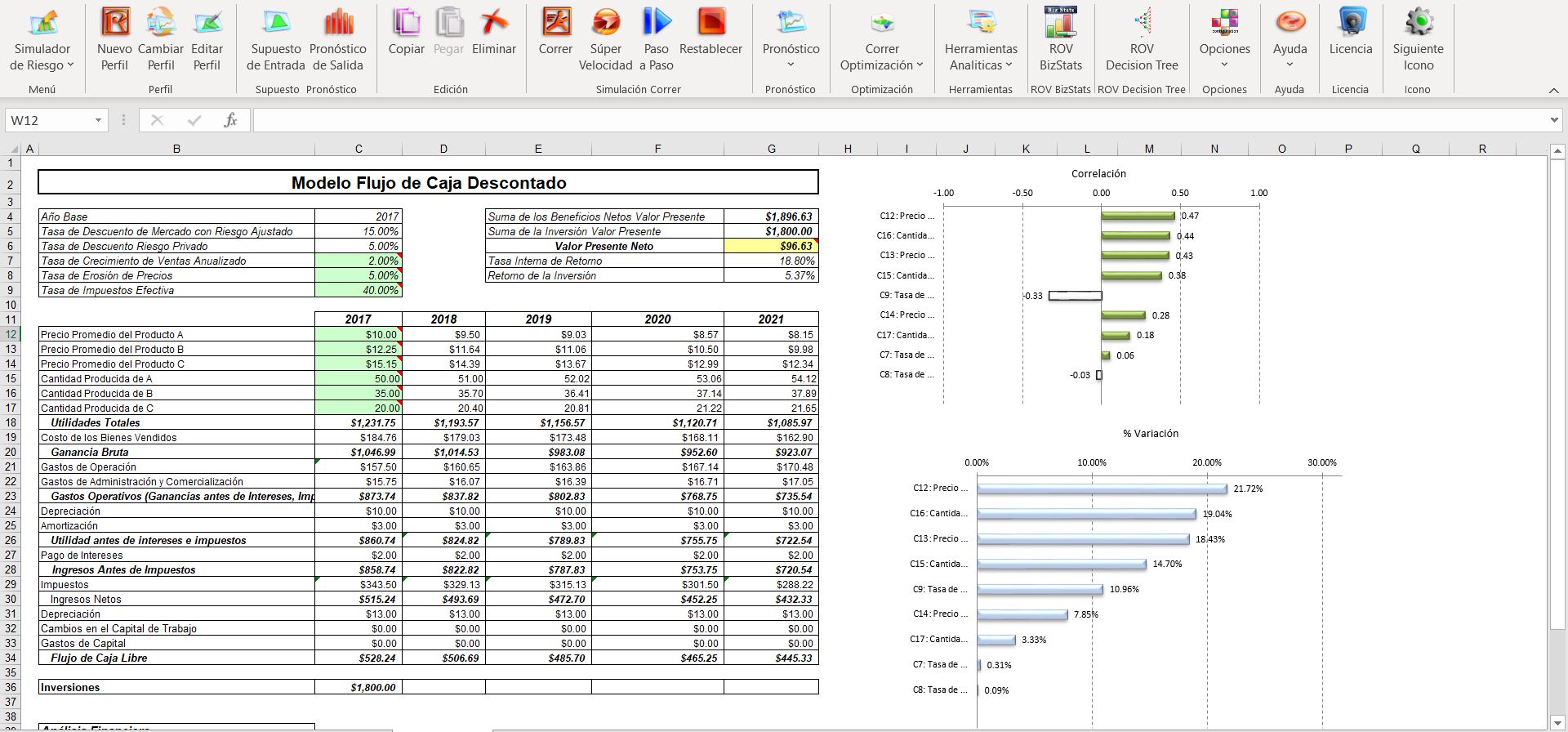Select column G header

click(772, 149)
